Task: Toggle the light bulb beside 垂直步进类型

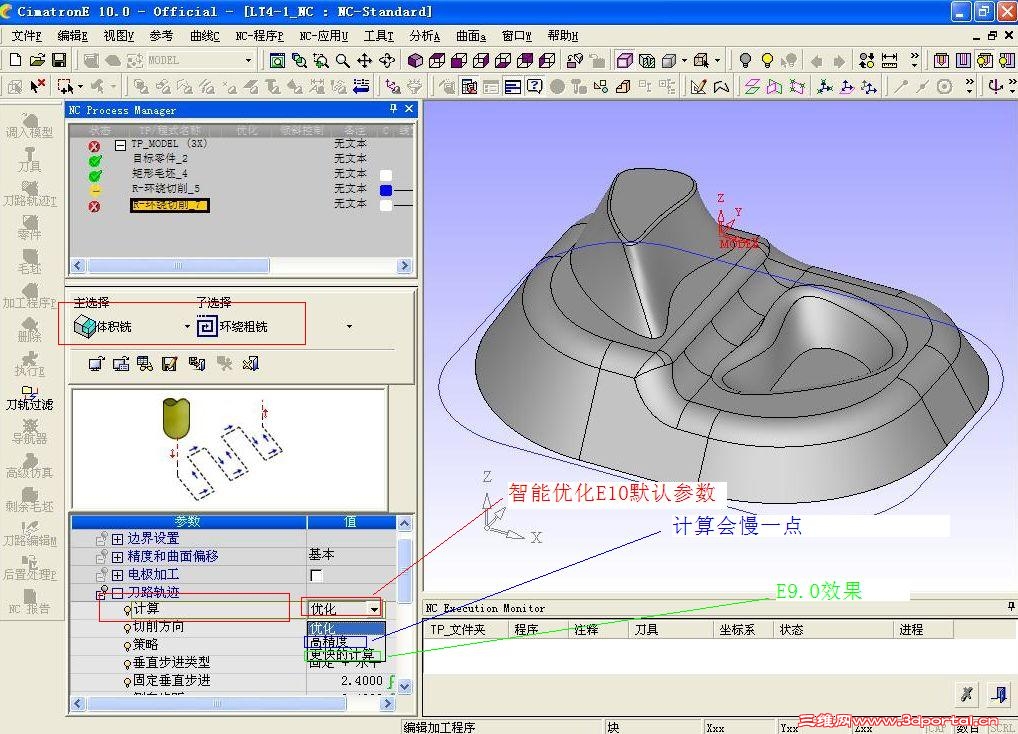Action: point(127,663)
